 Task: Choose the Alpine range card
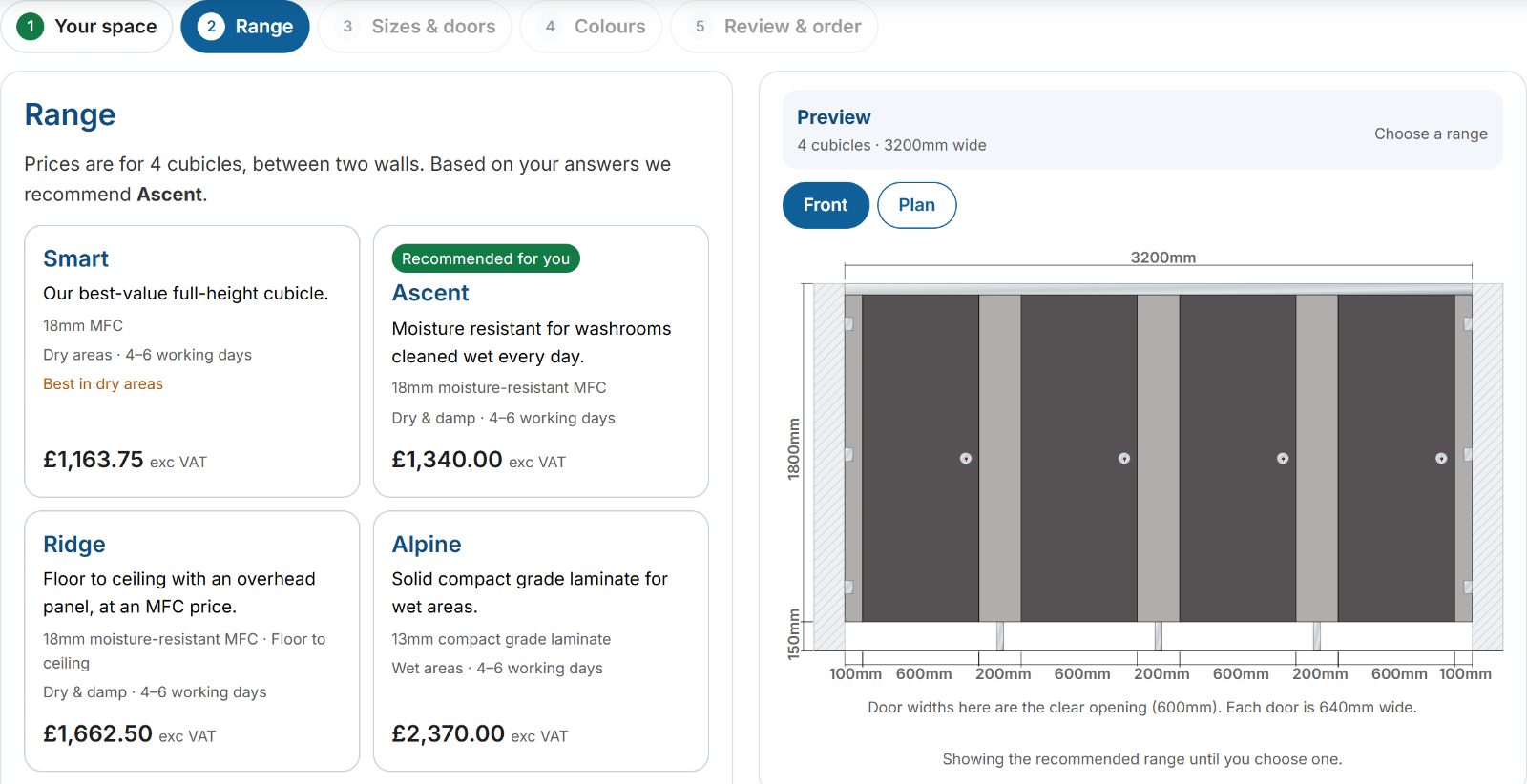(541, 641)
